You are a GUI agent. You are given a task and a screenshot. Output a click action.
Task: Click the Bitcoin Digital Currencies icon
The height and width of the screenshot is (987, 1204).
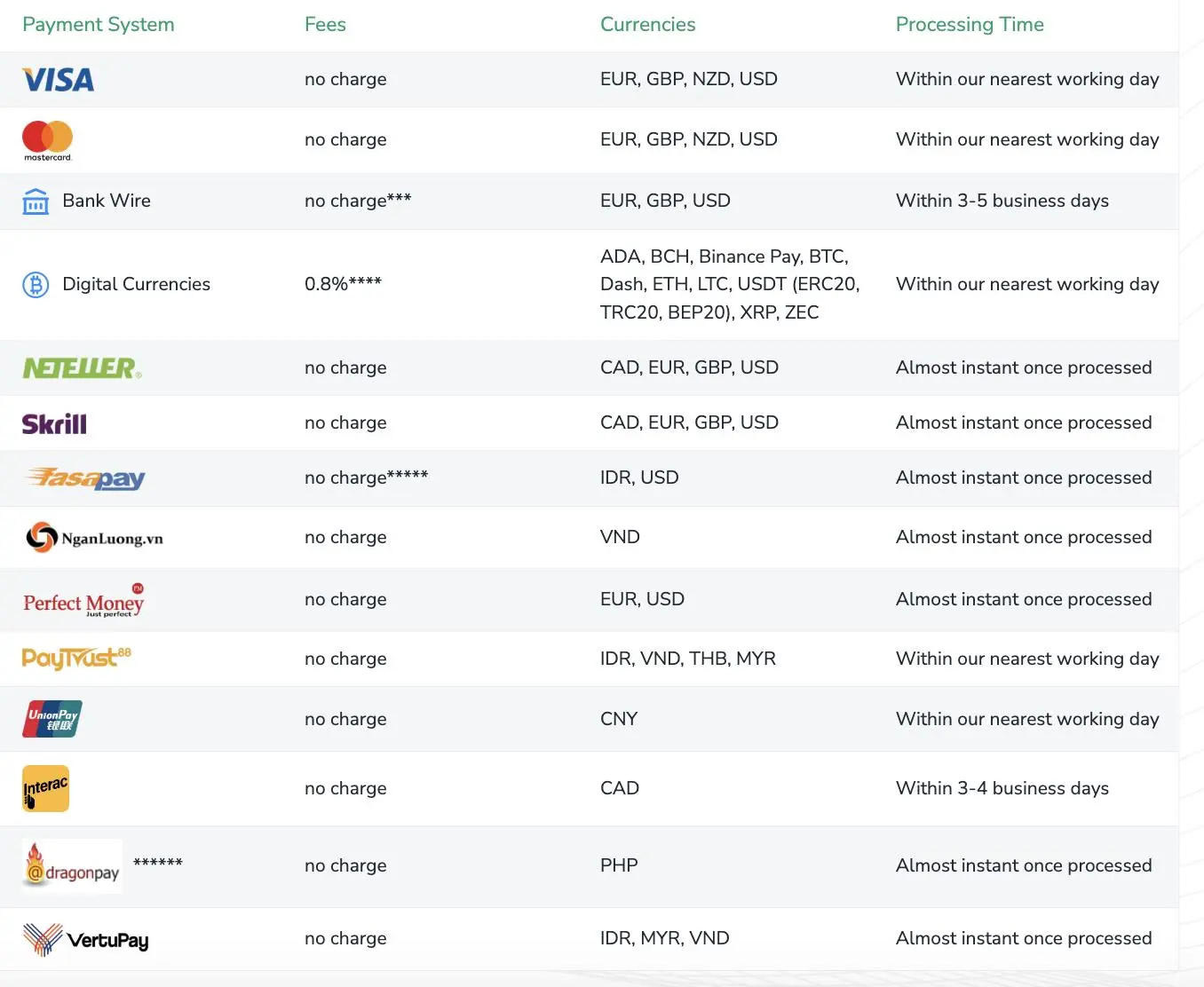[36, 285]
